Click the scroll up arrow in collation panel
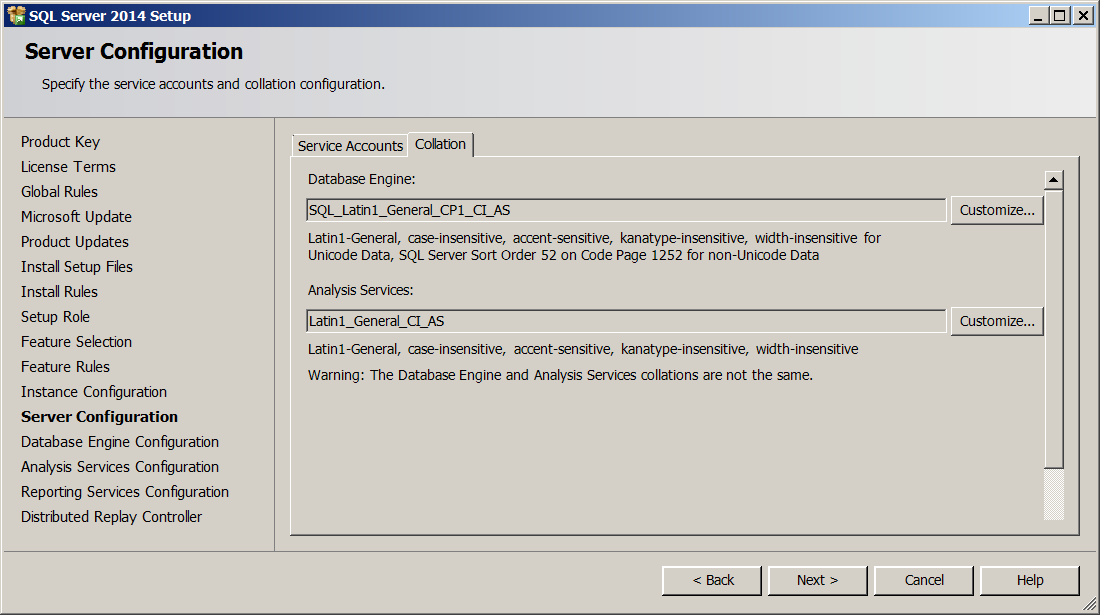The width and height of the screenshot is (1100, 615). point(1053,180)
